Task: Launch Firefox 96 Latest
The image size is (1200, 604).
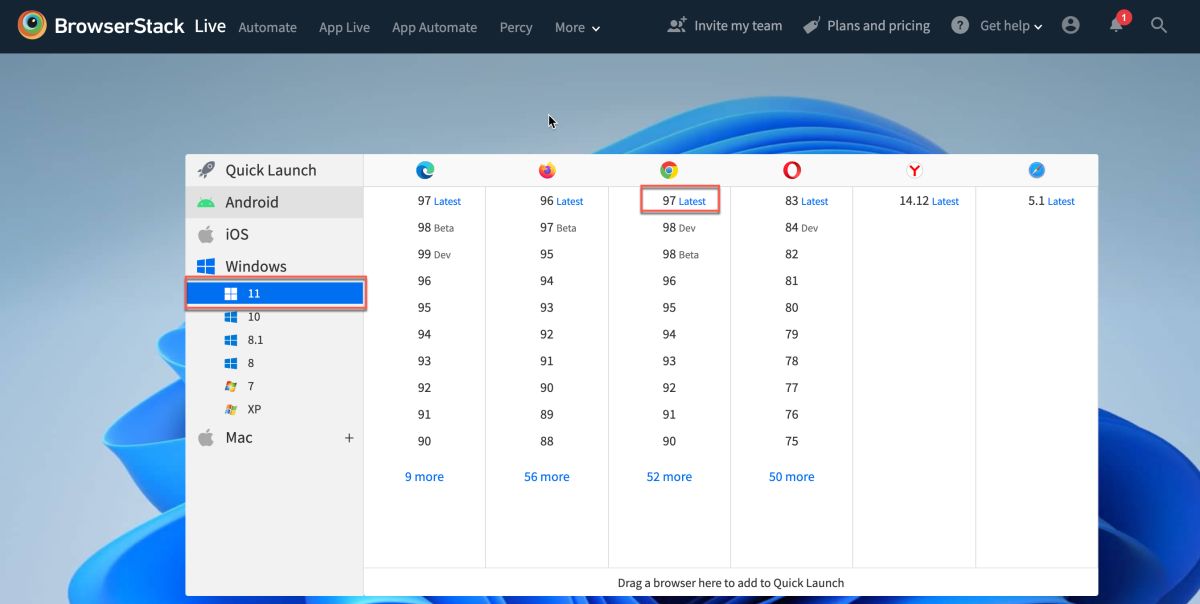Action: pos(561,201)
